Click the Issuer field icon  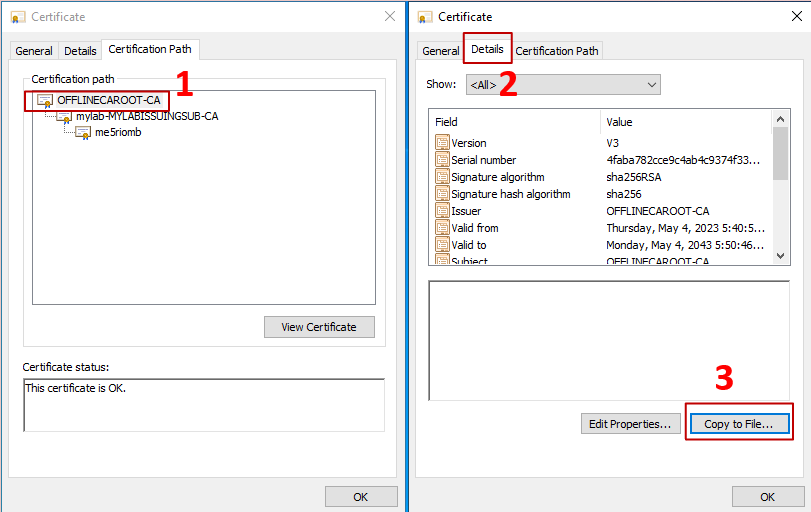point(443,211)
